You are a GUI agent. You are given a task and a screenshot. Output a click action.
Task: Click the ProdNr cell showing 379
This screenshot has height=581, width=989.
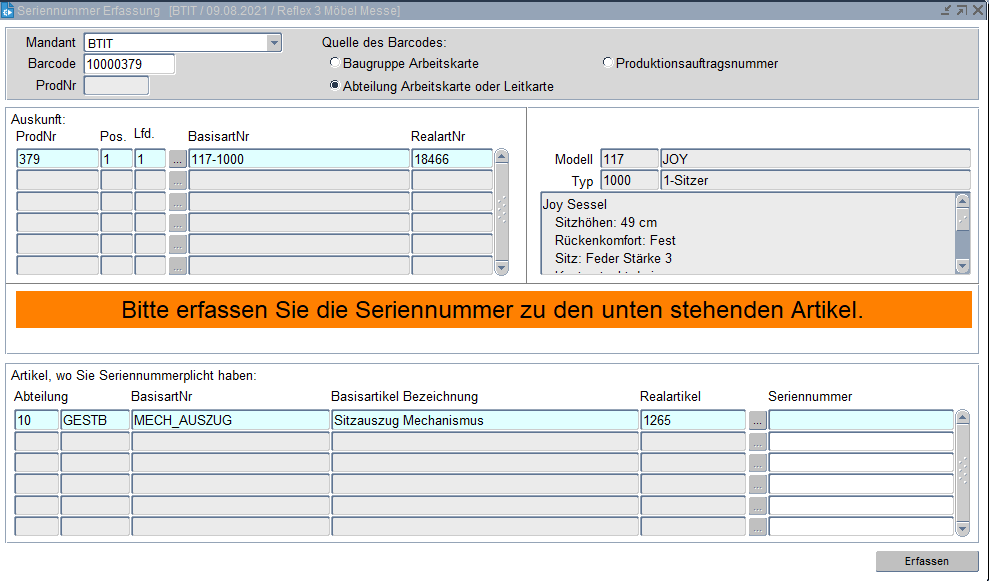click(x=57, y=159)
